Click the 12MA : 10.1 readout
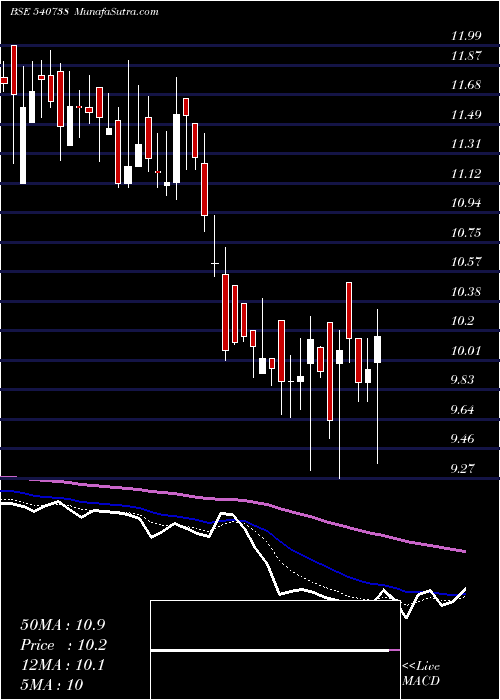 pos(62,665)
